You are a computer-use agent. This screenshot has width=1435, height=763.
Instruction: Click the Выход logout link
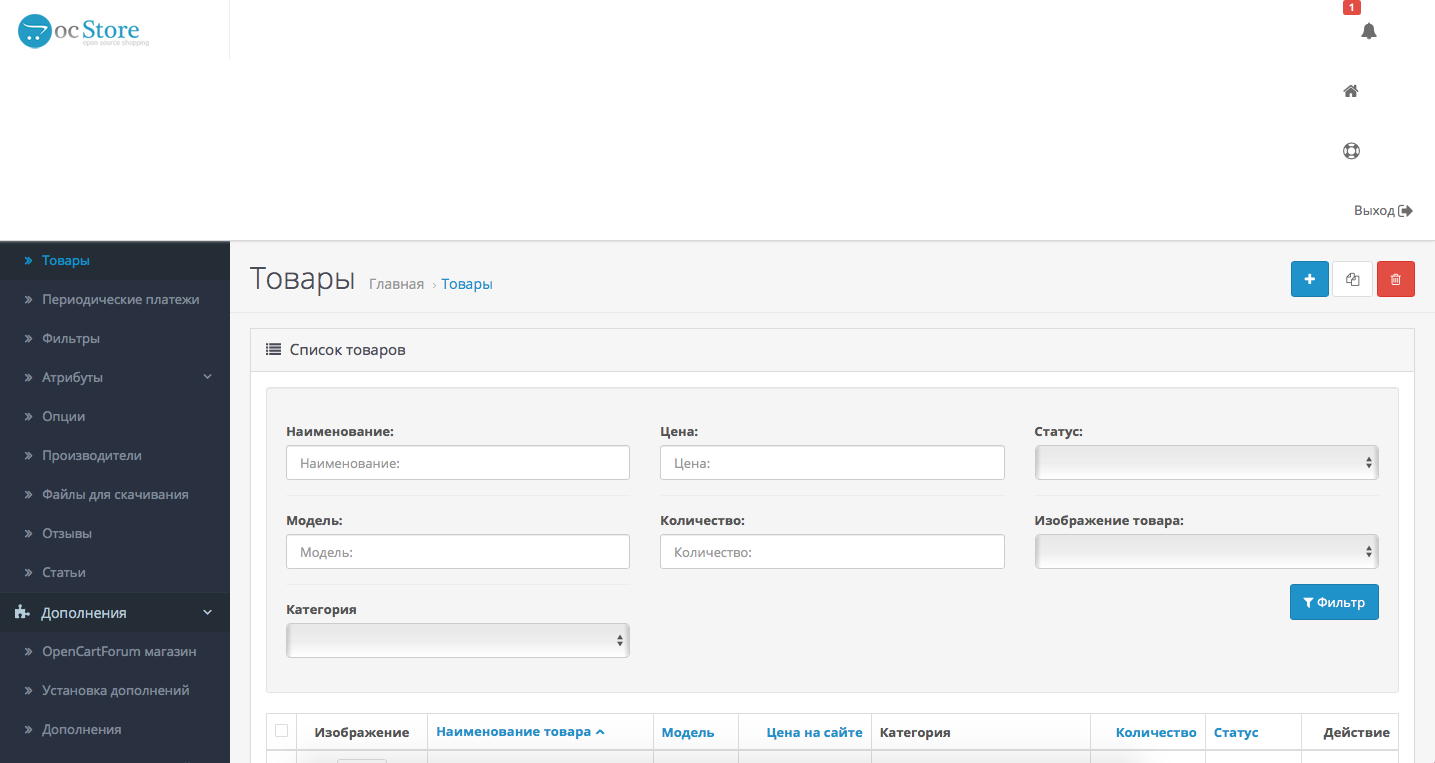point(1382,211)
